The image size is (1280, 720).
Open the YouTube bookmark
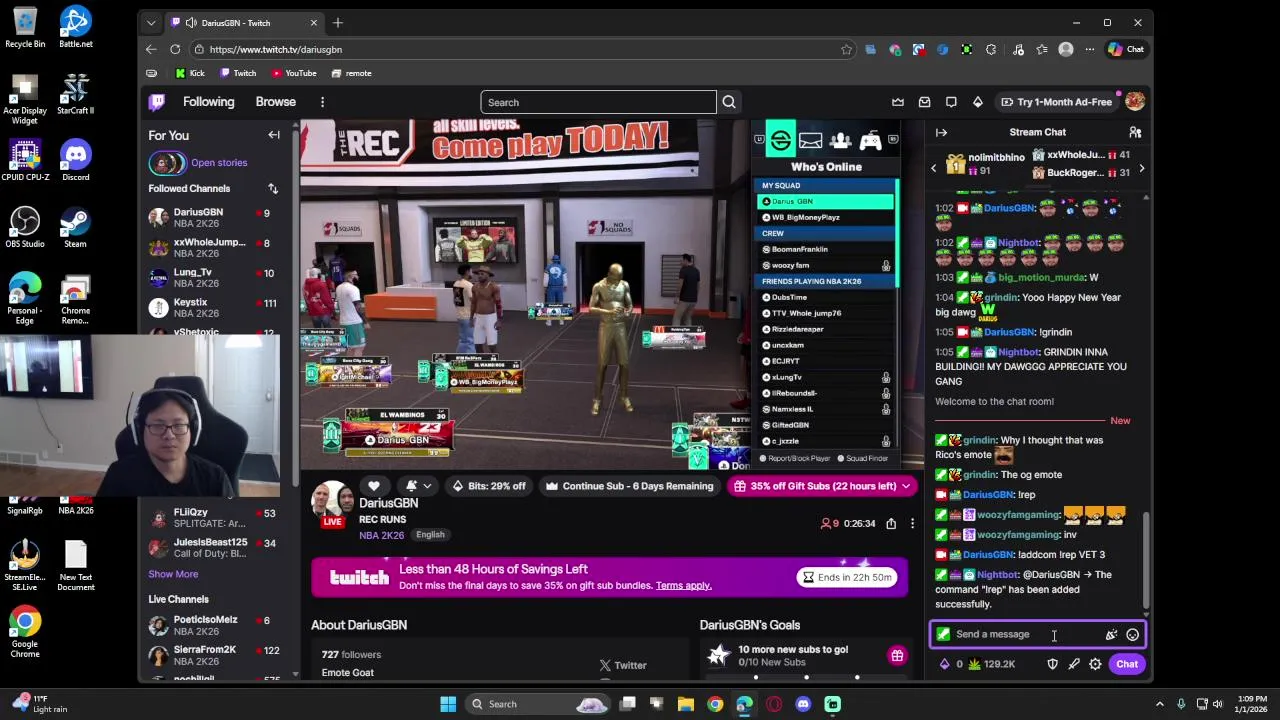(294, 73)
